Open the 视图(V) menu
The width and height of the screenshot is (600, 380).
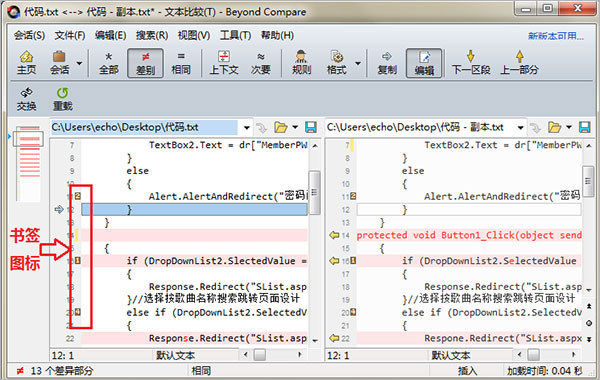click(x=194, y=36)
